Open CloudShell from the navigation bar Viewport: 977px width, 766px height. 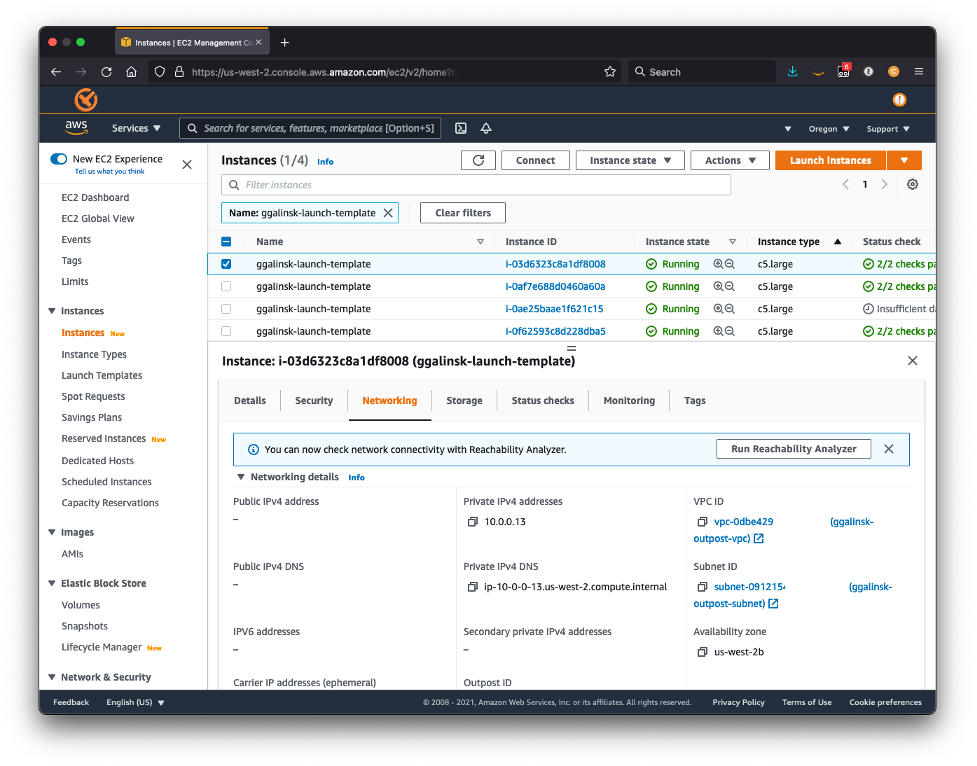point(461,128)
